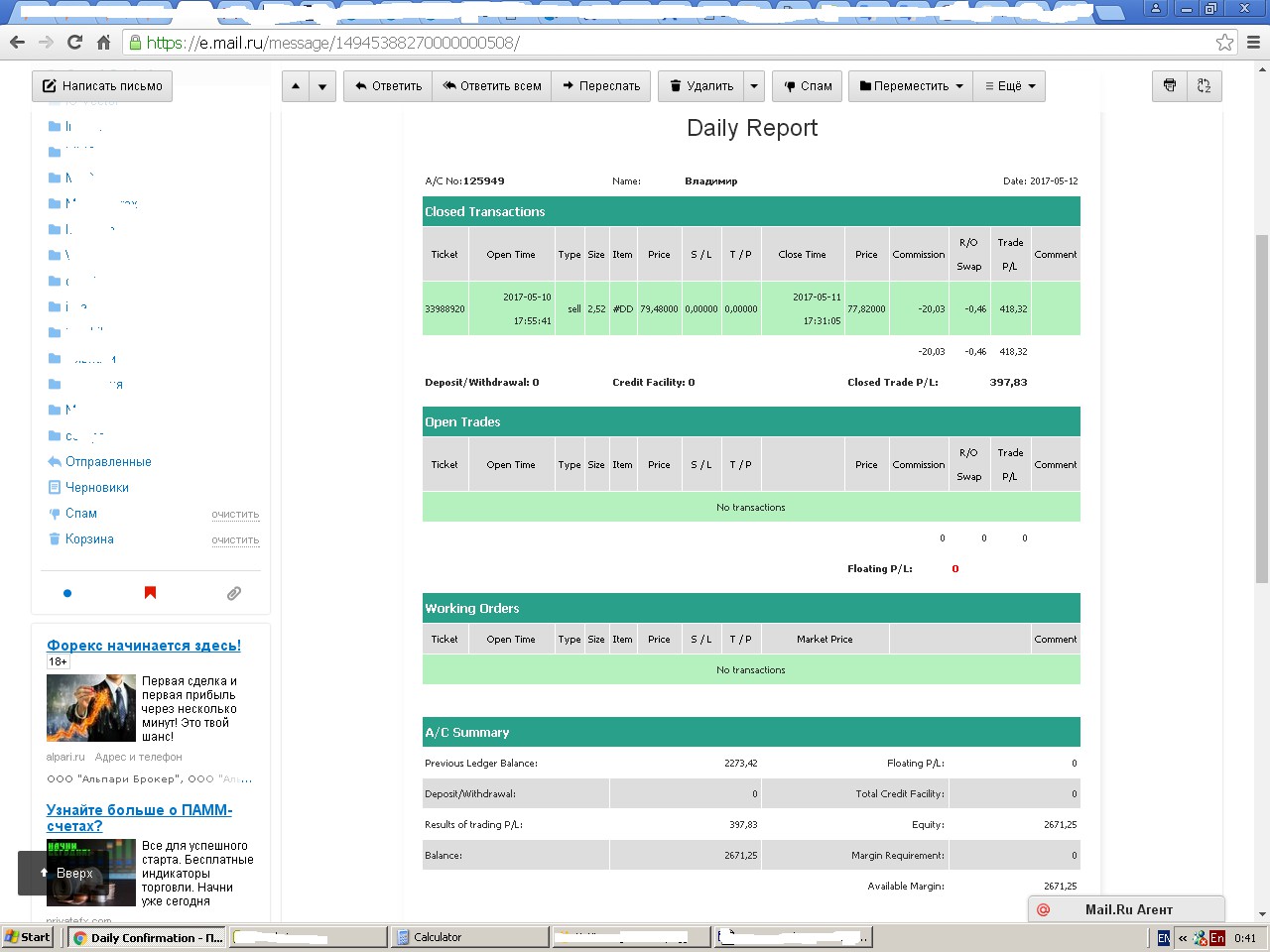1270x952 pixels.
Task: Click the red Floating P/L value 0
Action: tap(955, 569)
